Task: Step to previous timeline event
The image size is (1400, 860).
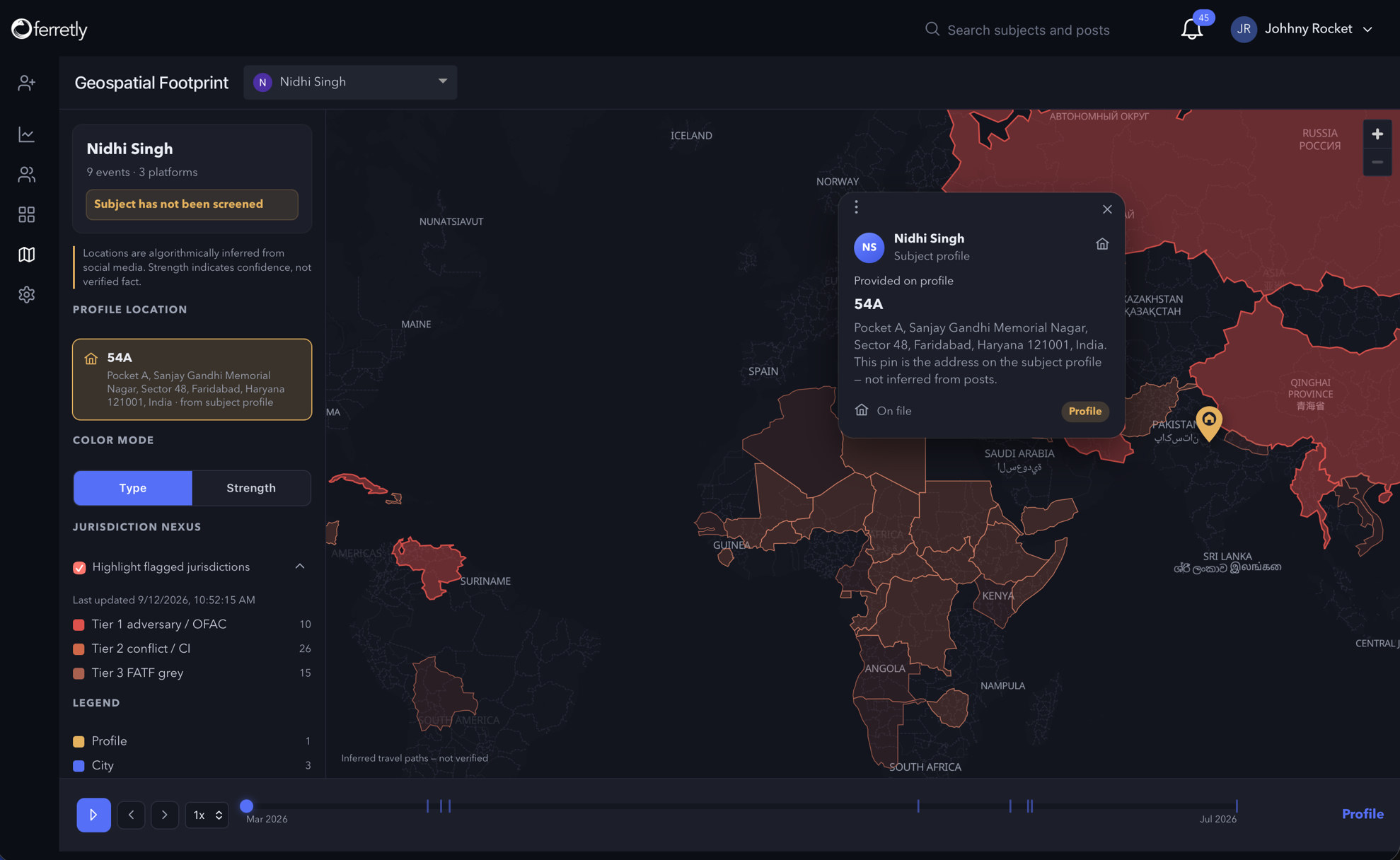Action: click(131, 815)
